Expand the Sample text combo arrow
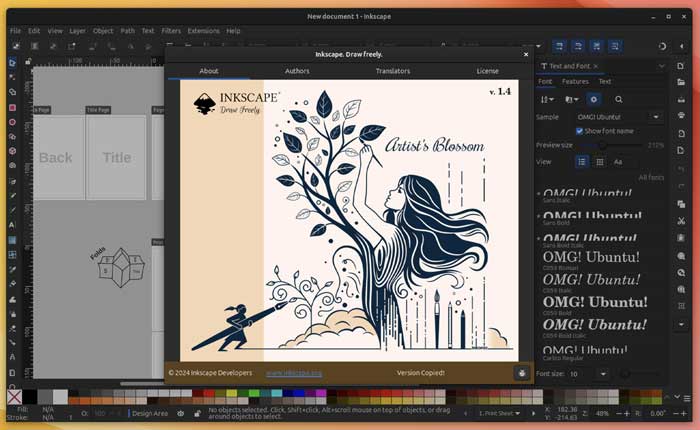This screenshot has height=430, width=700. click(656, 117)
